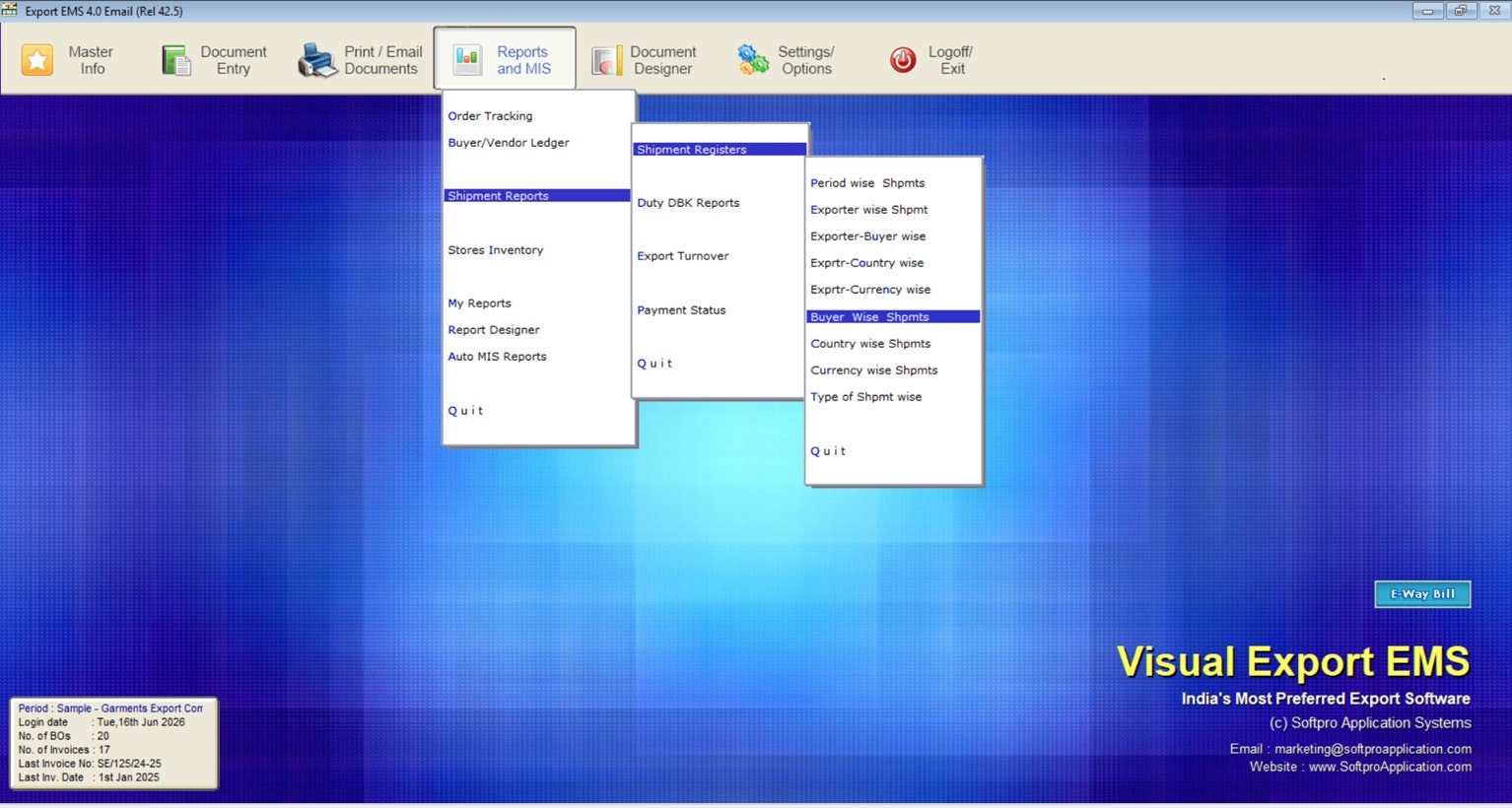Click Quit in the Shipment Reports submenu
Viewport: 1512px width, 808px height.
click(654, 364)
